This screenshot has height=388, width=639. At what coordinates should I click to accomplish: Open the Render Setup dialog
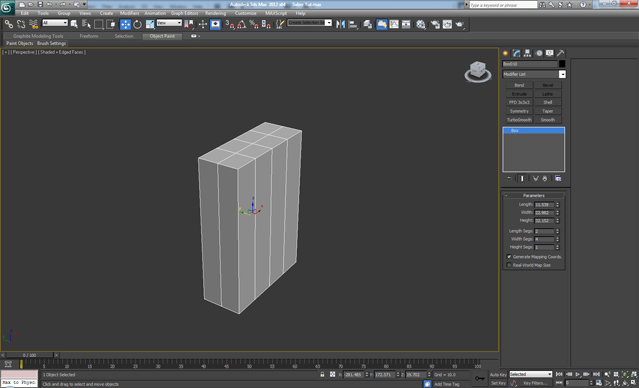435,24
